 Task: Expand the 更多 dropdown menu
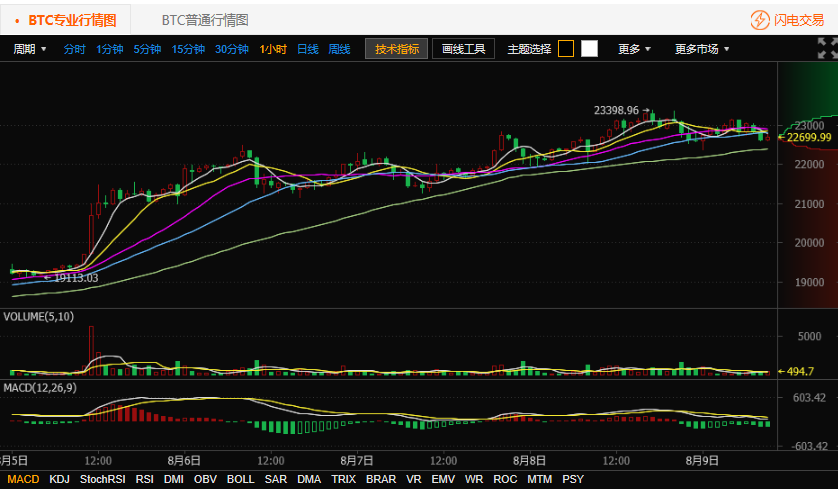pyautogui.click(x=634, y=49)
